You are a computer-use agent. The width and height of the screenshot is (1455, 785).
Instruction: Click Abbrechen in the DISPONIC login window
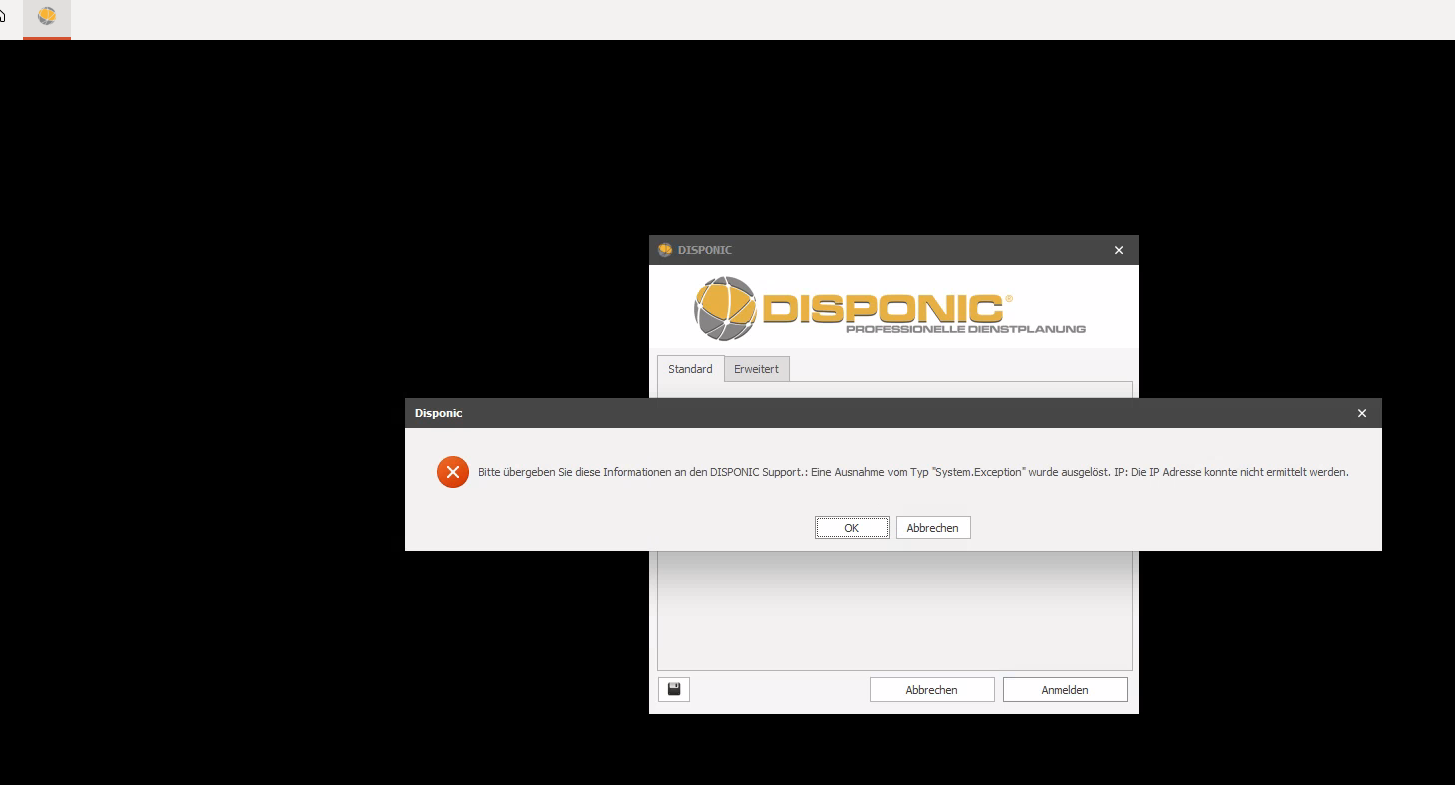932,690
